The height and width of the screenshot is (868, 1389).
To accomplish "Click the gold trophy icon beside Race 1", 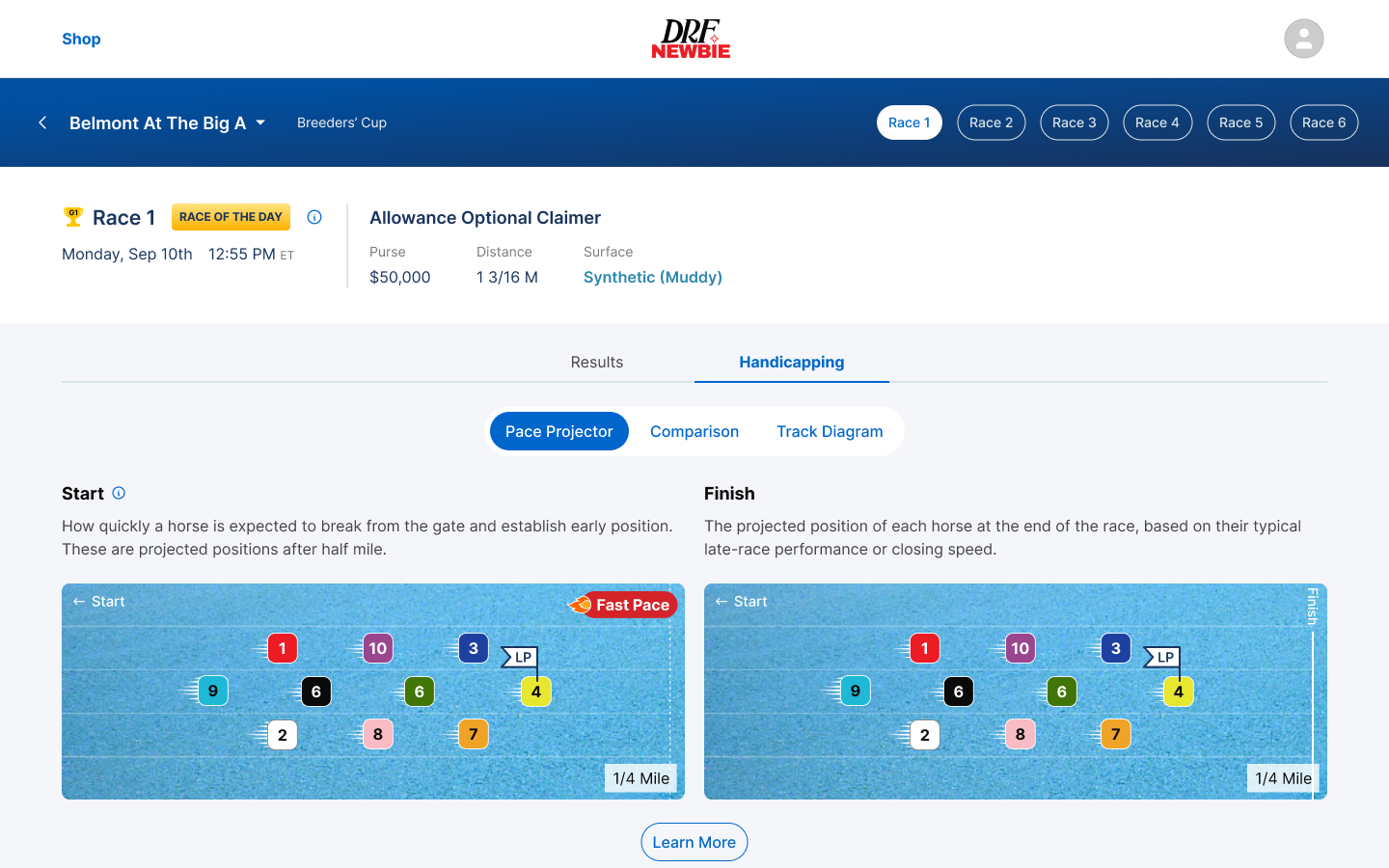I will click(72, 217).
